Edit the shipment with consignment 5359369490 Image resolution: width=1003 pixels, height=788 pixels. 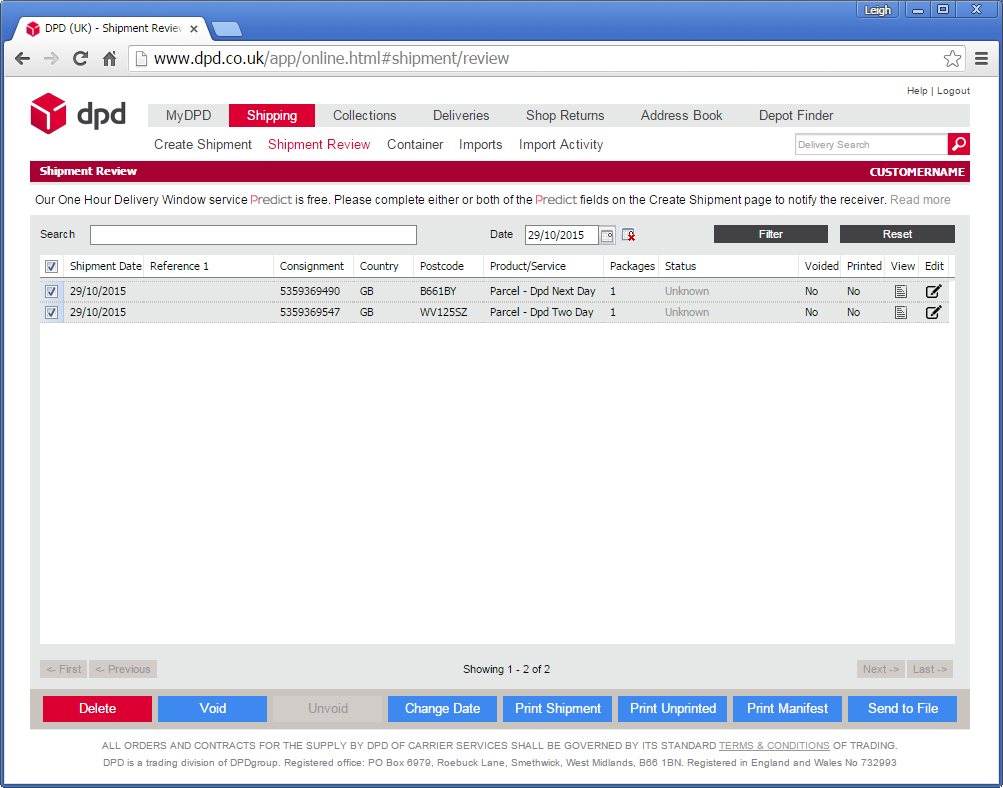click(933, 292)
